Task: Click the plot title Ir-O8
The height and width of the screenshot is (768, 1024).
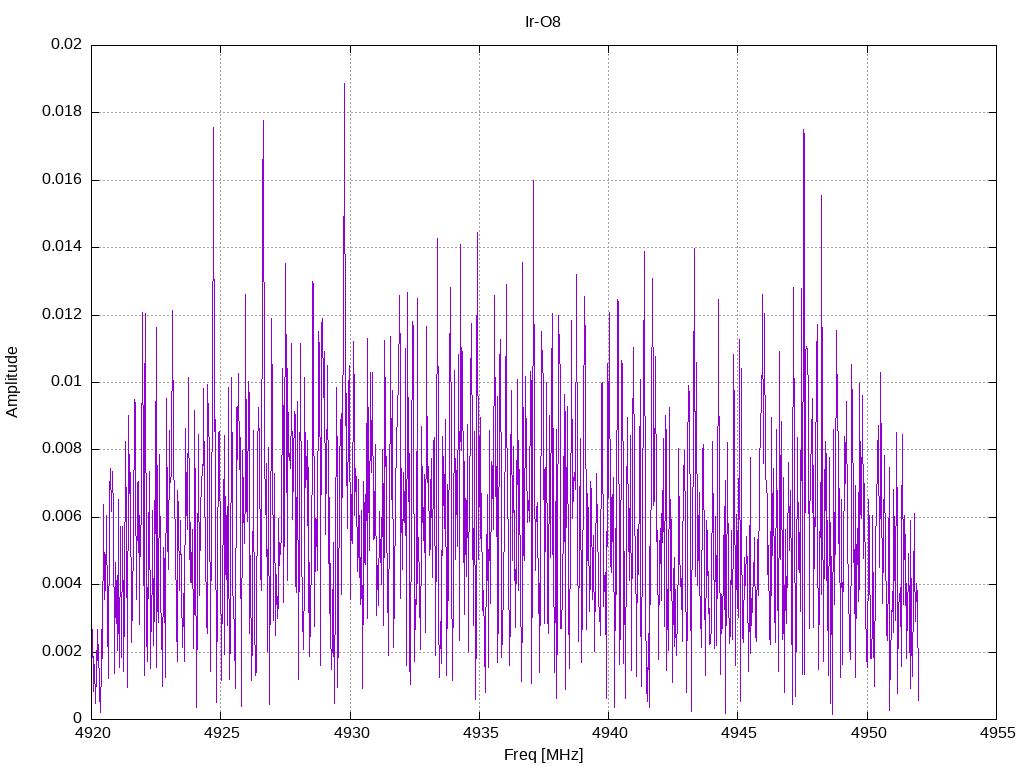Action: [x=543, y=22]
